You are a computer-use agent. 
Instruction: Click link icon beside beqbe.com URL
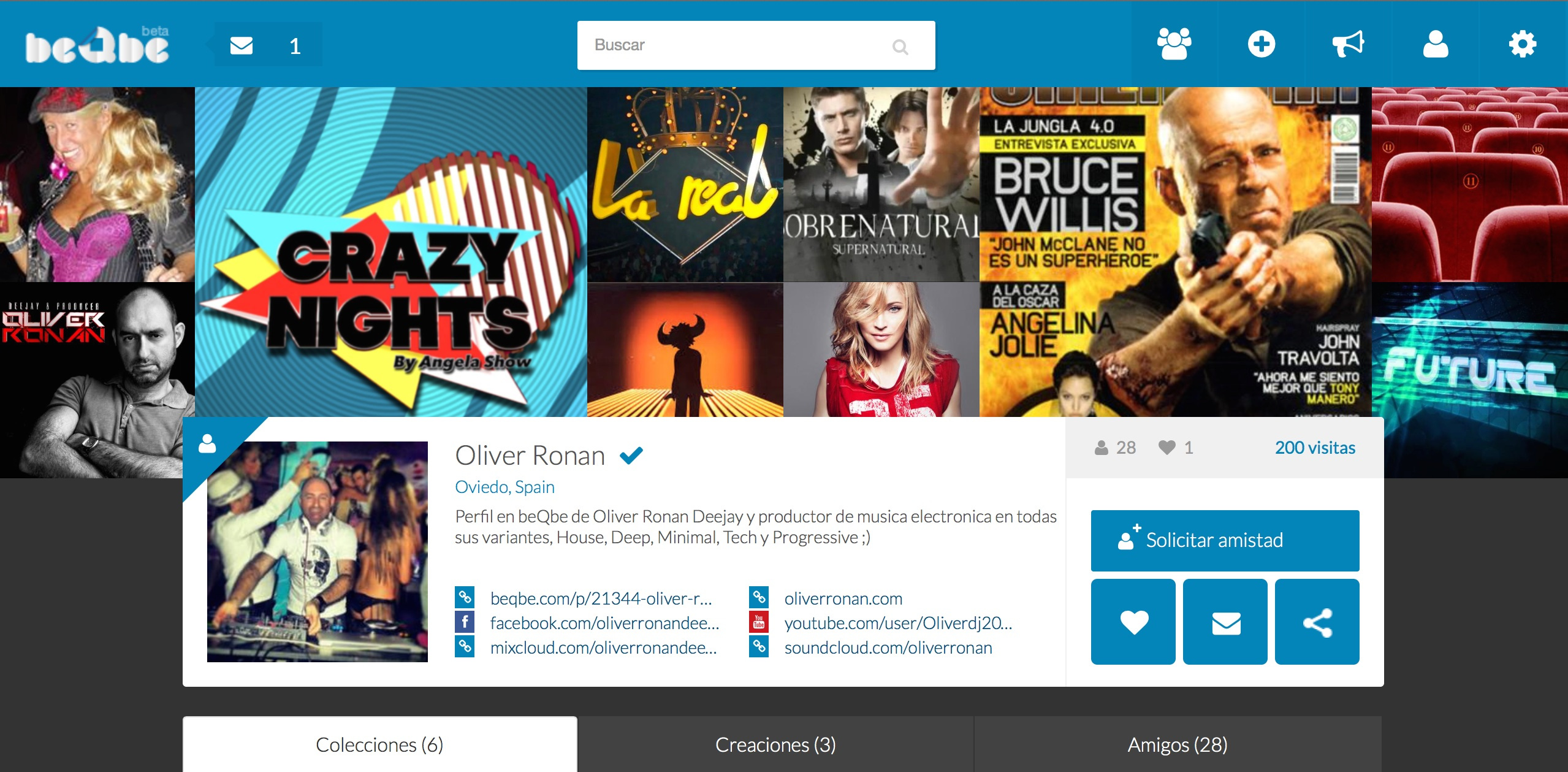pos(465,597)
